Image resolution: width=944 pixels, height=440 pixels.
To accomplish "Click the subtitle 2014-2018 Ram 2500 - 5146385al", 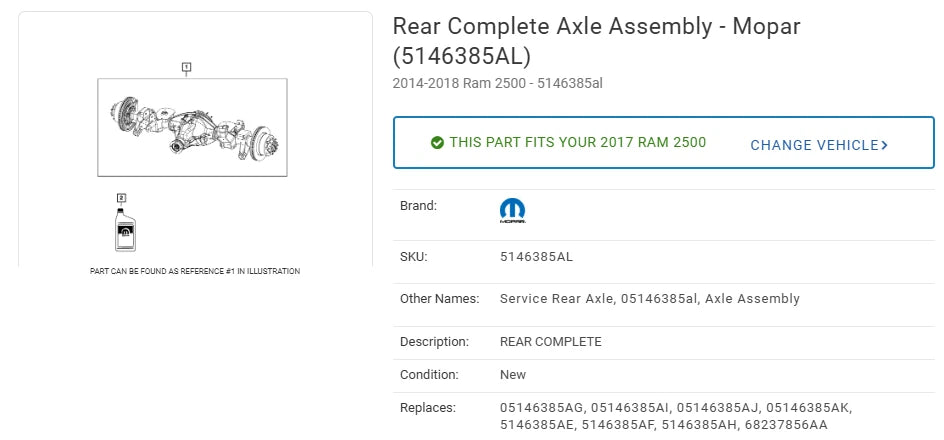I will point(497,83).
